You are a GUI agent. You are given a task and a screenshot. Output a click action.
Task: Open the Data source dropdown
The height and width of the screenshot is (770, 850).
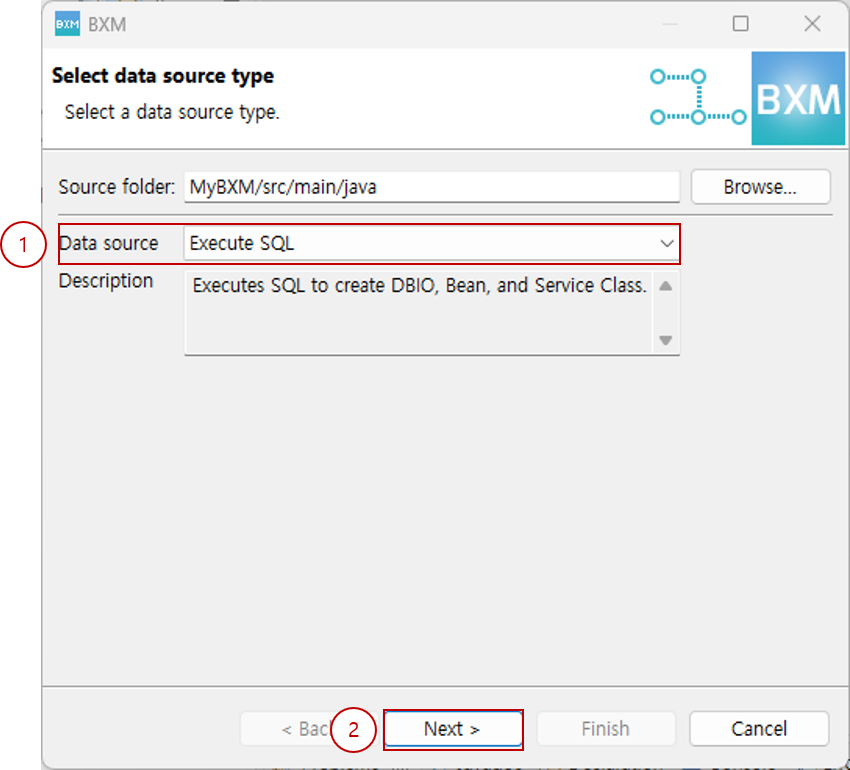430,243
